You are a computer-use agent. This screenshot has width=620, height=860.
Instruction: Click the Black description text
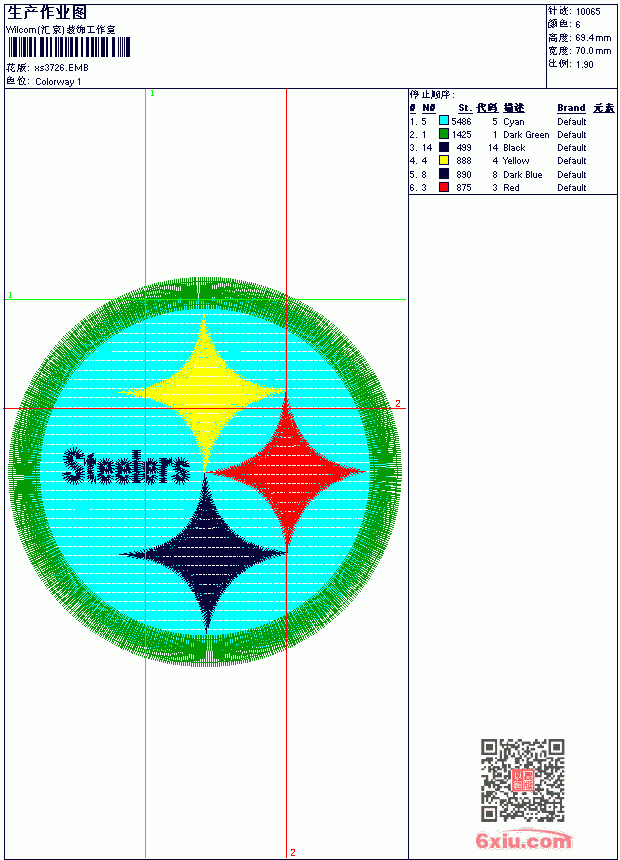point(514,148)
